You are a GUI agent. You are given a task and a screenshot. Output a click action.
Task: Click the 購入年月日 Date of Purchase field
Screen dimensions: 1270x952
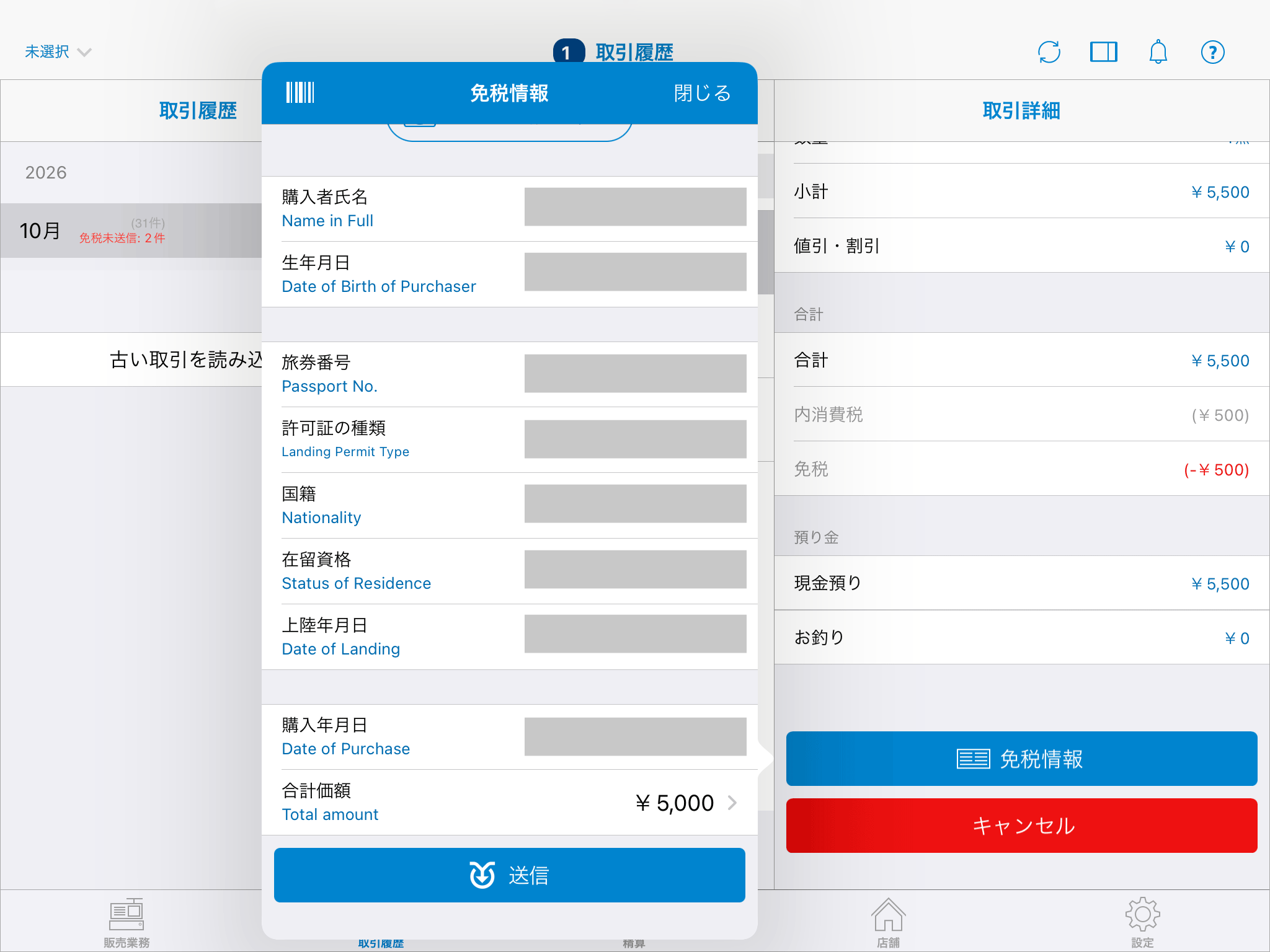click(x=635, y=737)
